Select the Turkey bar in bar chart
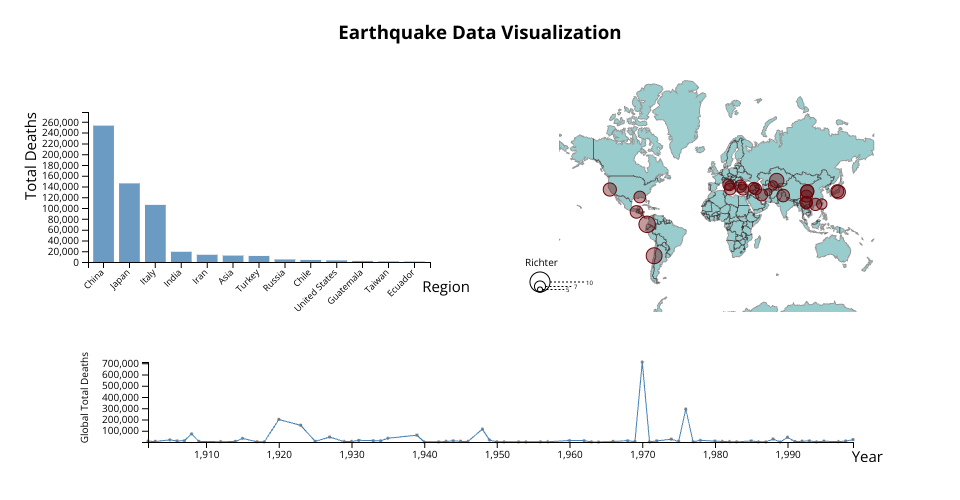The height and width of the screenshot is (500, 960). tap(259, 259)
